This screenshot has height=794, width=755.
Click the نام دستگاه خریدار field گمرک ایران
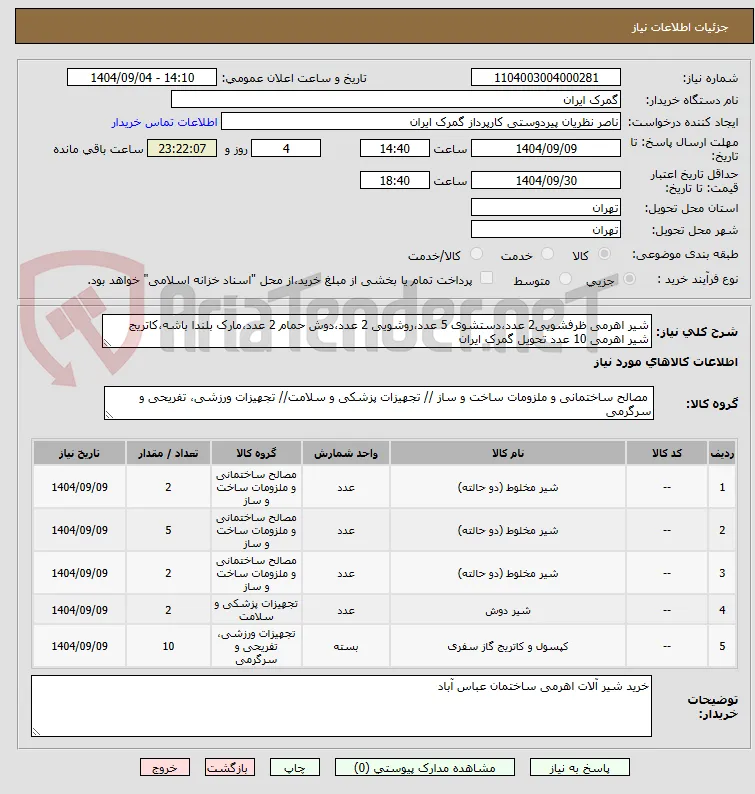click(395, 99)
